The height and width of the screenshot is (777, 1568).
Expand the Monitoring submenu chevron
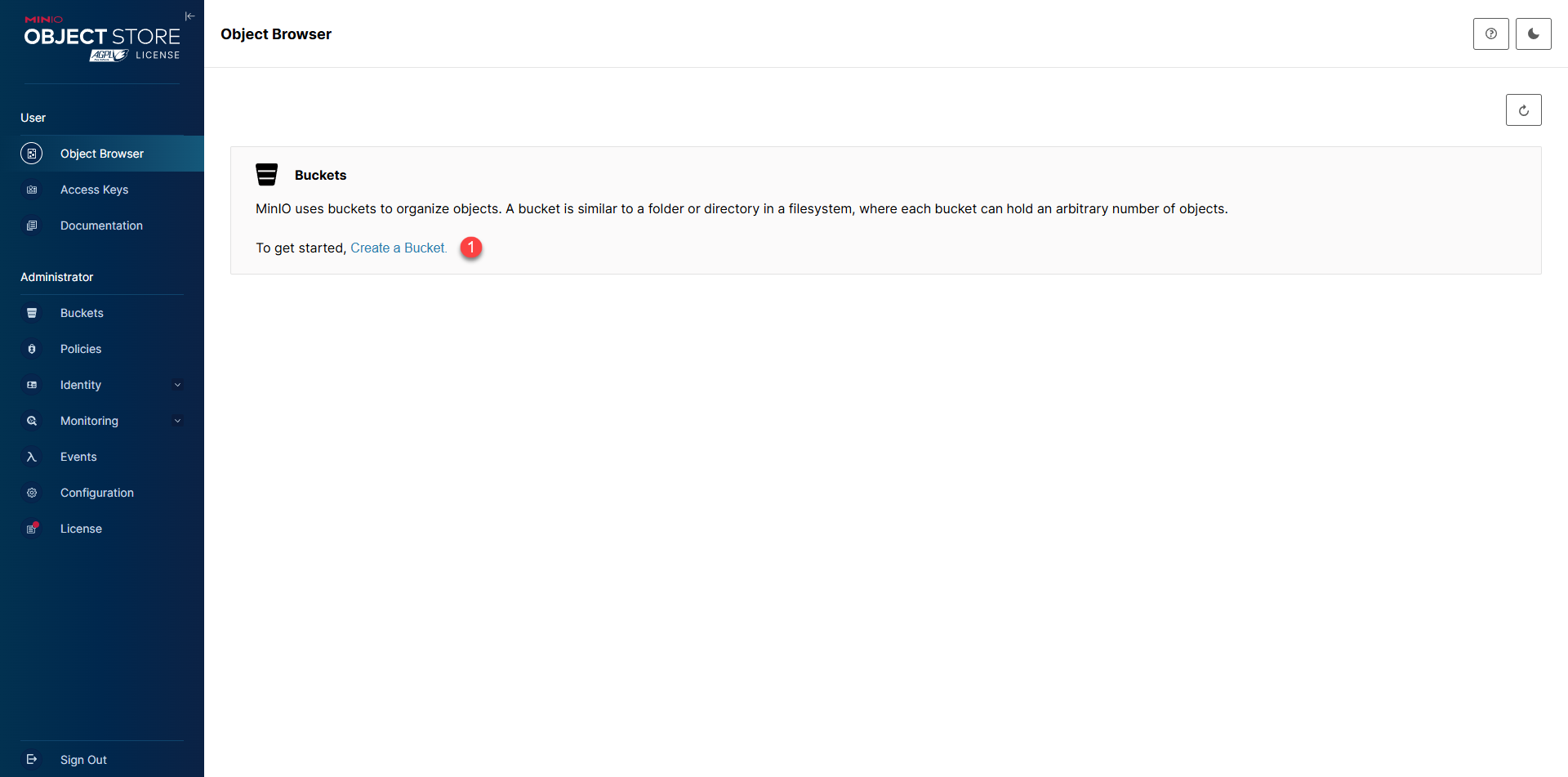tap(177, 421)
